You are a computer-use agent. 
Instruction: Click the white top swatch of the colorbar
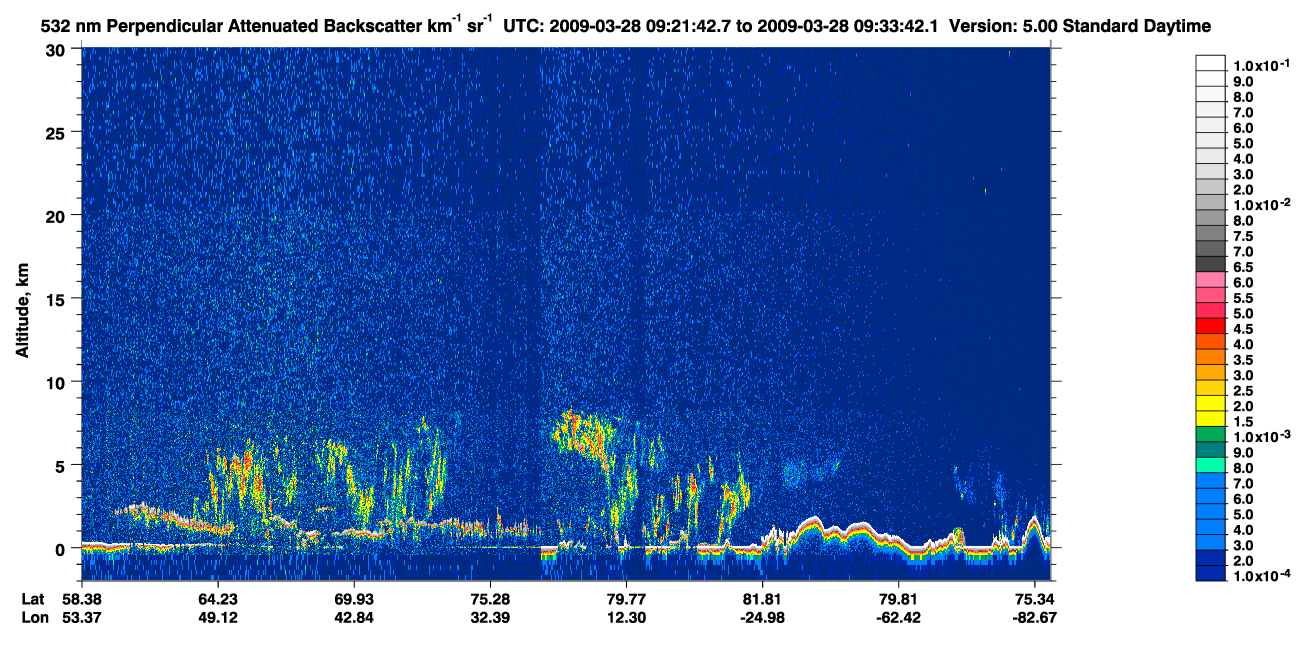[1211, 62]
